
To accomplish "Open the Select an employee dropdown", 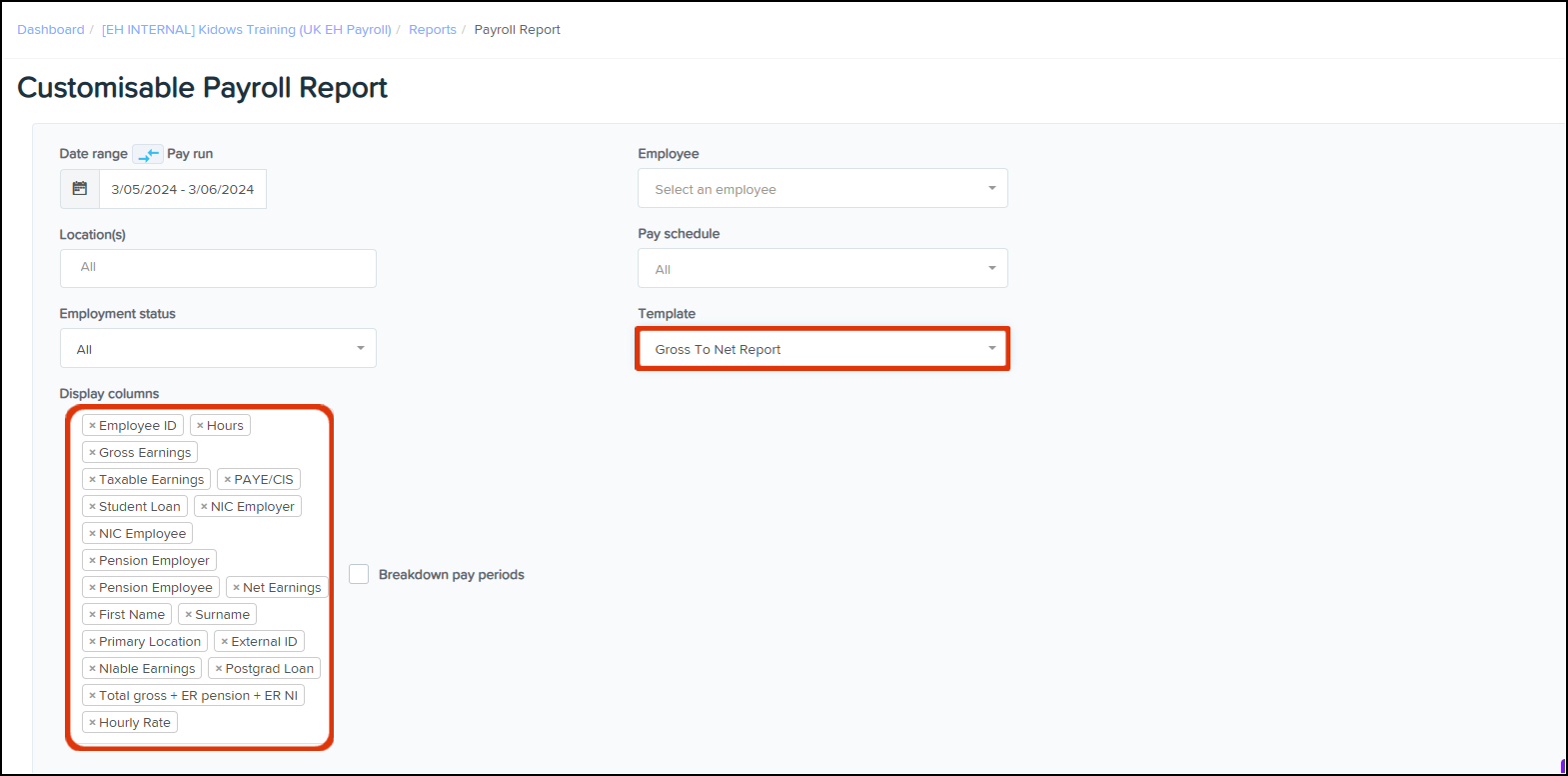I will click(821, 189).
